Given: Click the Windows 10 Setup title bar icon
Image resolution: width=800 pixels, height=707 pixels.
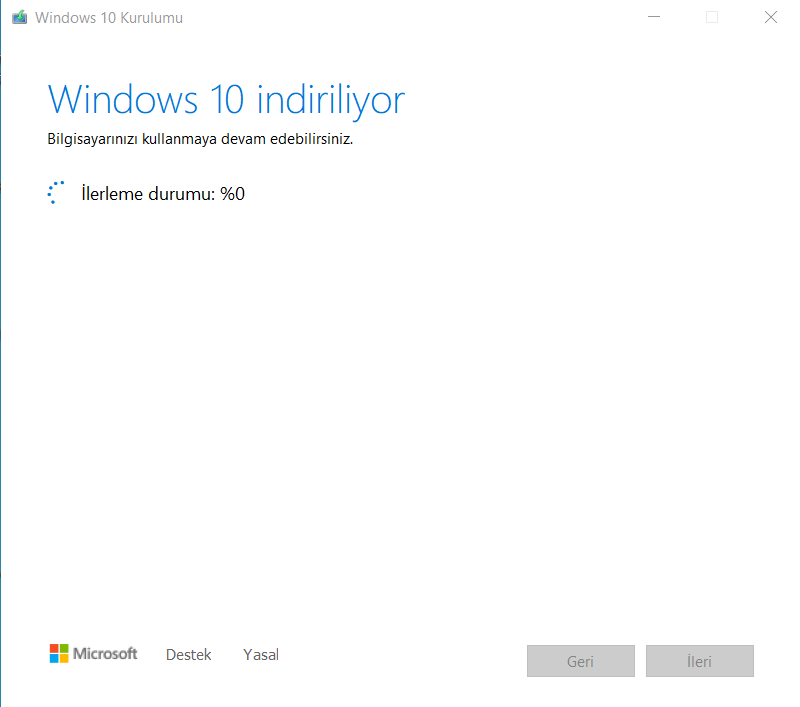Looking at the screenshot, I should coord(19,17).
